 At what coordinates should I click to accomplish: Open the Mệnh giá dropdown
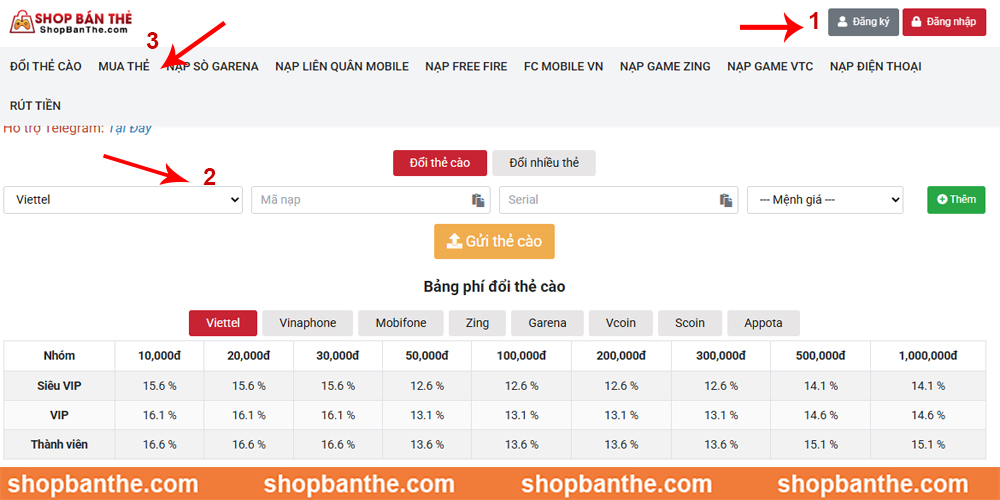(825, 200)
